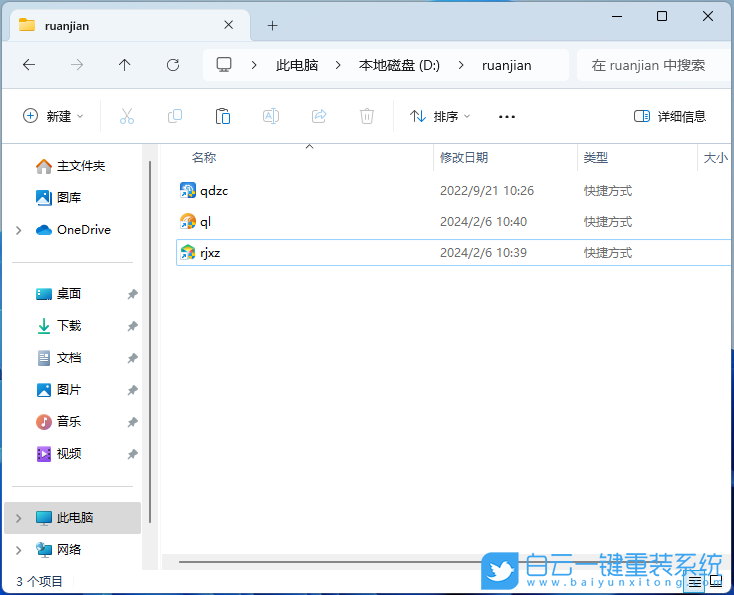
Task: Click the computer icon in address bar
Action: click(224, 65)
